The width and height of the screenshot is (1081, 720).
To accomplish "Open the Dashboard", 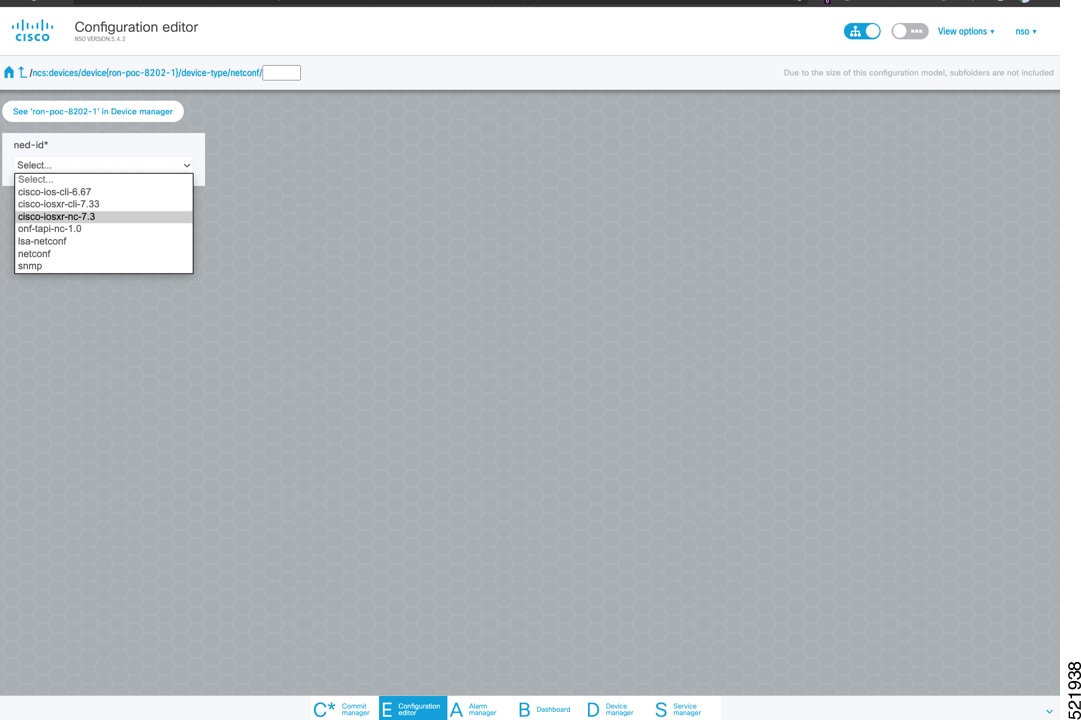I will (545, 709).
